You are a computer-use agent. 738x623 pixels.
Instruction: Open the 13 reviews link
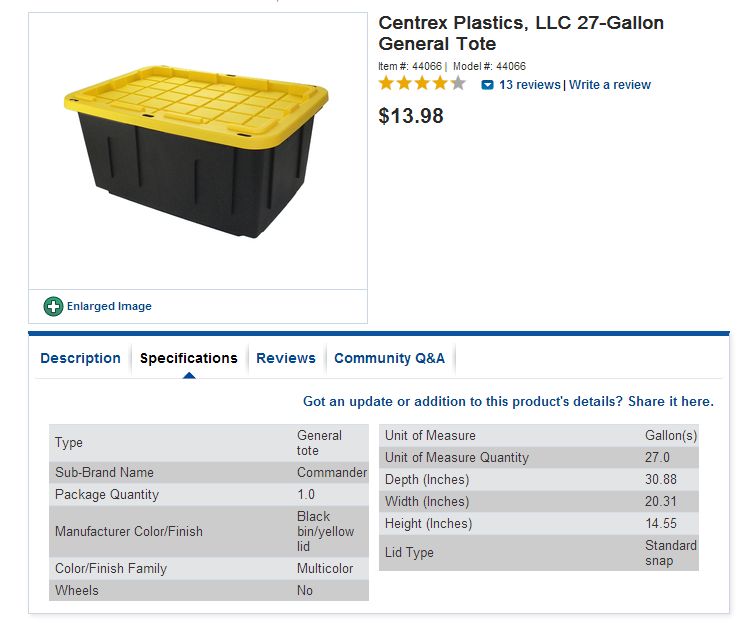tap(530, 85)
